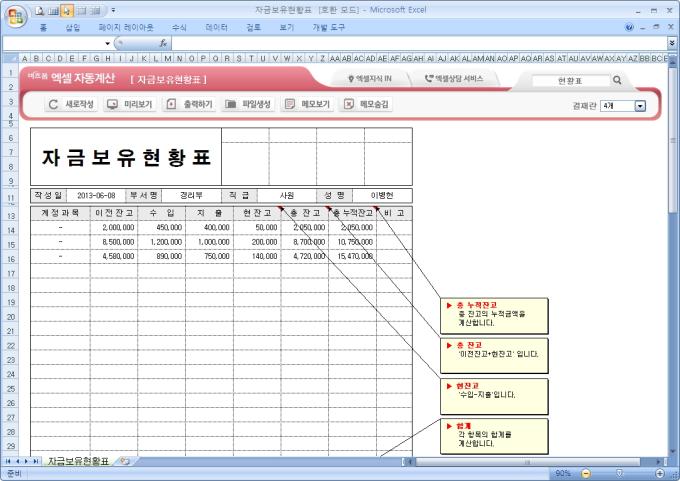Click the horizontal scrollbar thumb
The image size is (680, 481).
pyautogui.click(x=527, y=462)
